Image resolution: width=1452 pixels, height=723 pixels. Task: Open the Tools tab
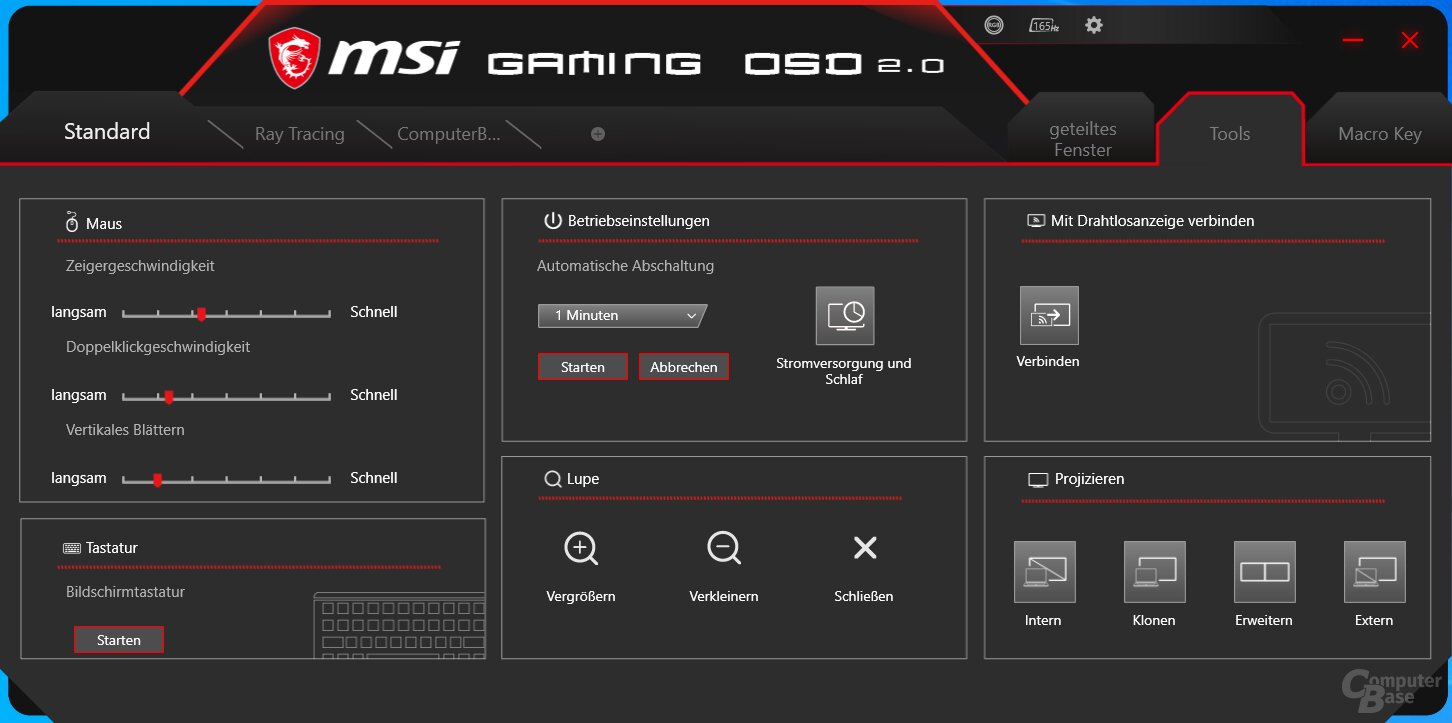(1230, 134)
